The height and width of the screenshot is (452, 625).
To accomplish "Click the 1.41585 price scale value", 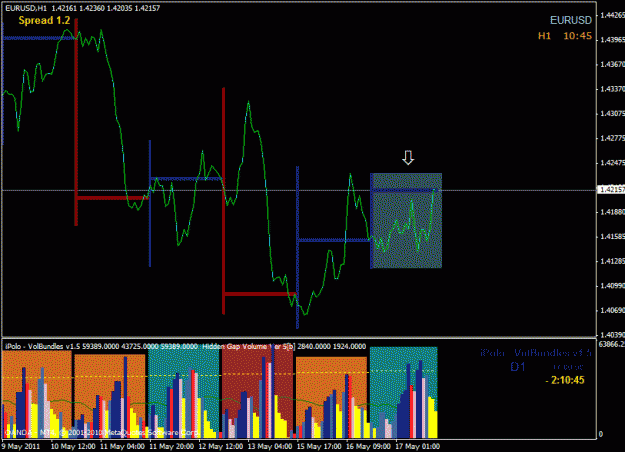I will [x=612, y=237].
